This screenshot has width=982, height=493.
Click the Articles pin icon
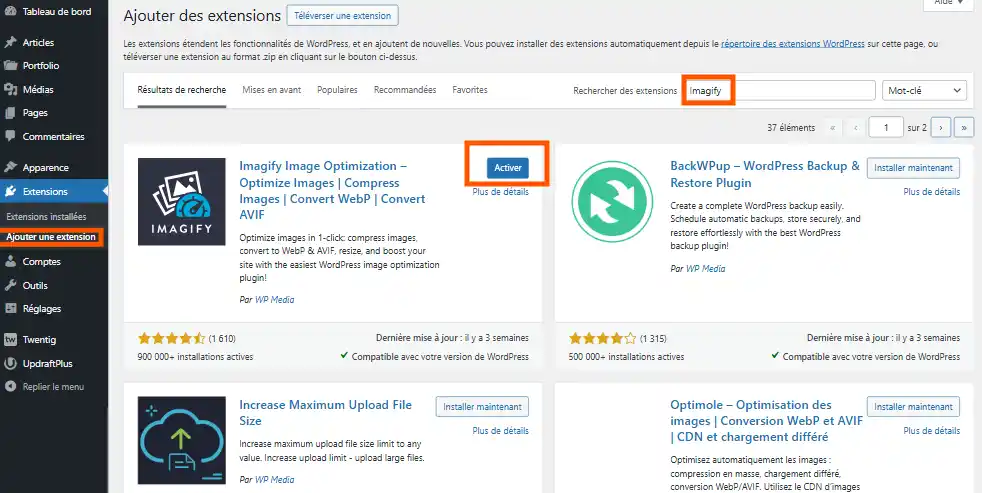pyautogui.click(x=10, y=43)
